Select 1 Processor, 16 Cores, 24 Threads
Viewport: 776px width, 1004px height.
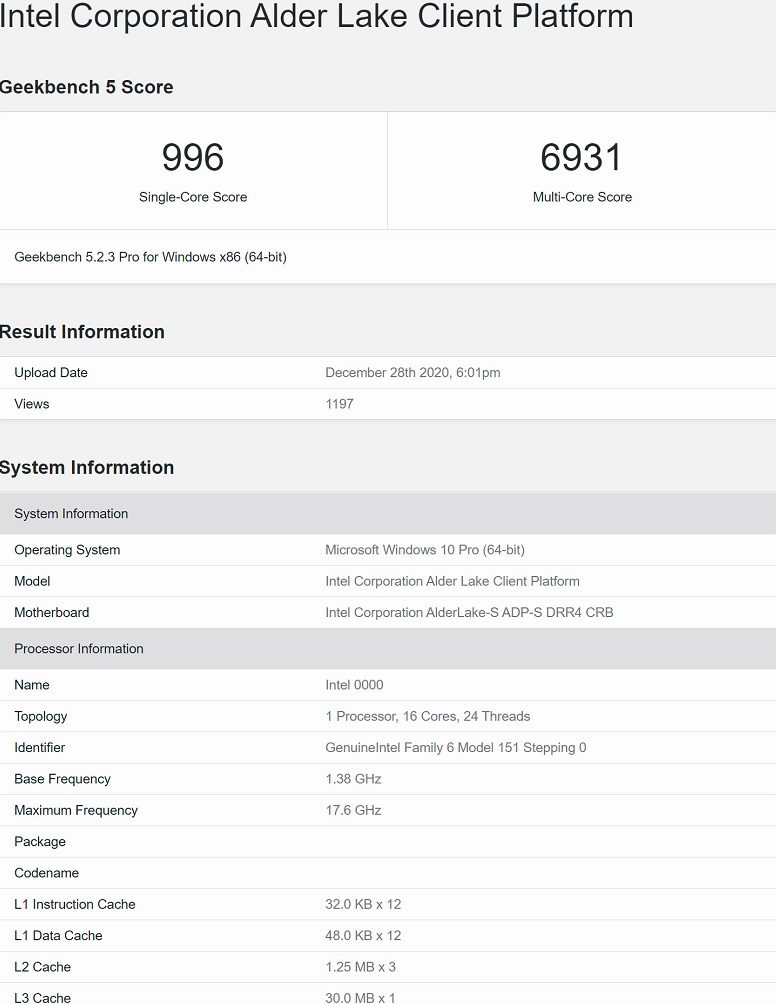tap(428, 717)
